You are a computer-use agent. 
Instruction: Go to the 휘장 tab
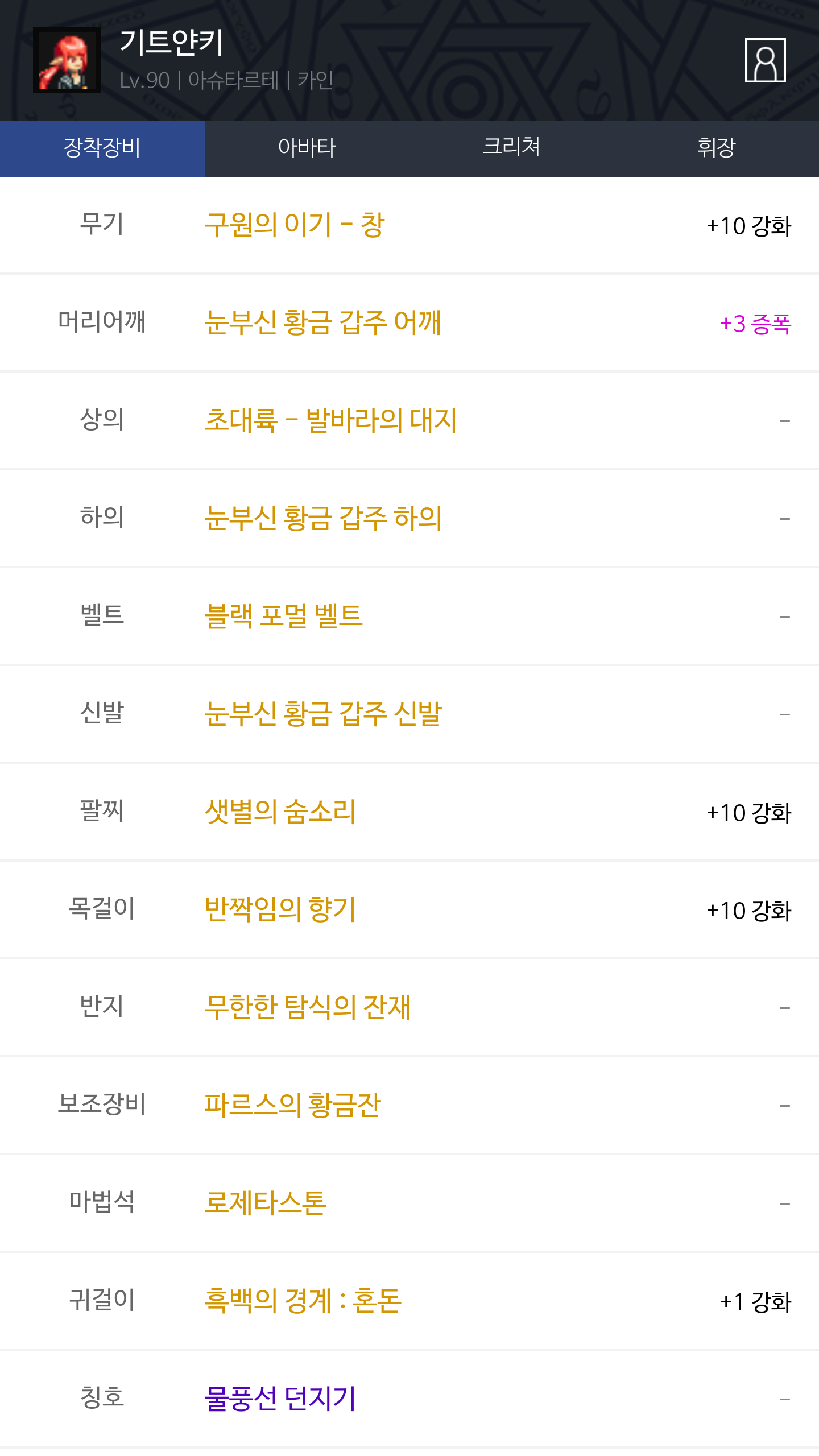717,148
